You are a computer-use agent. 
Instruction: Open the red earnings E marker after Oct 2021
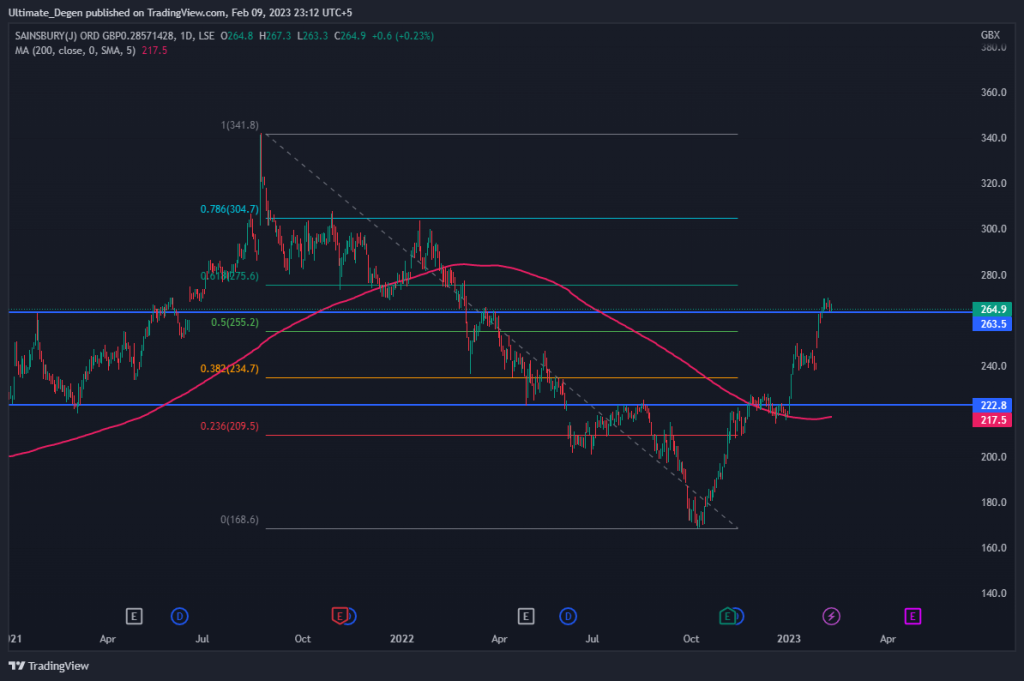[x=340, y=616]
